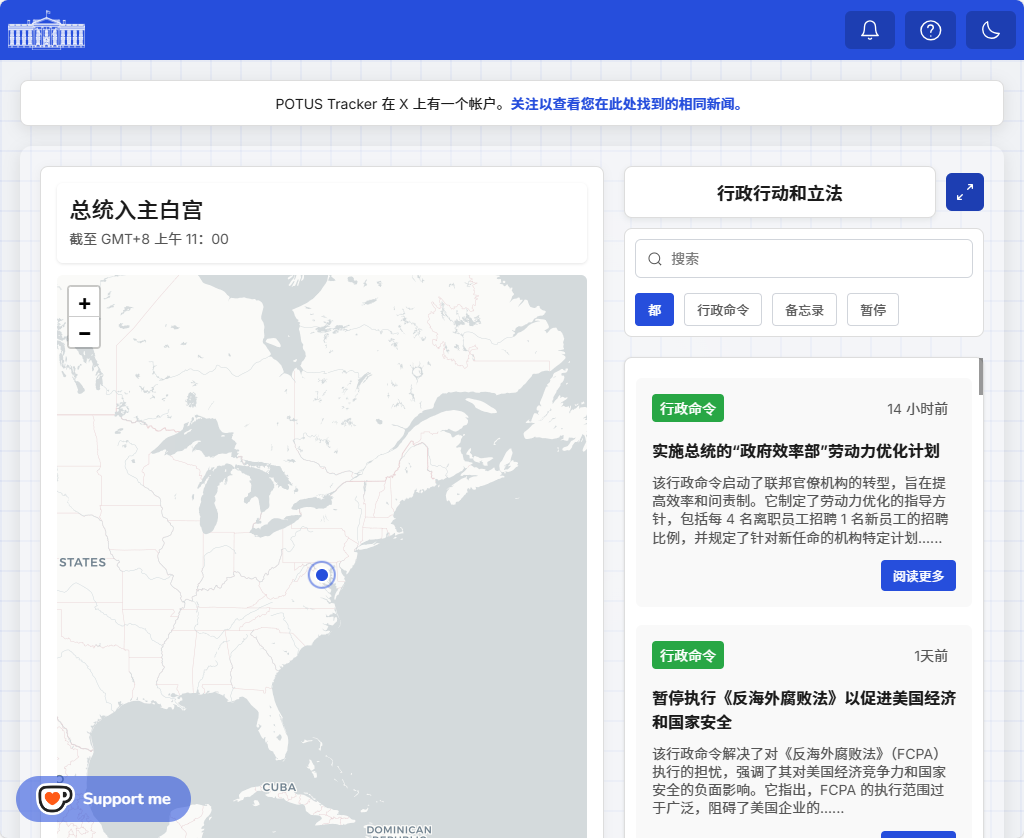The height and width of the screenshot is (838, 1024).
Task: Expand the 行政行动和立法 panel to fullscreen
Action: (965, 192)
